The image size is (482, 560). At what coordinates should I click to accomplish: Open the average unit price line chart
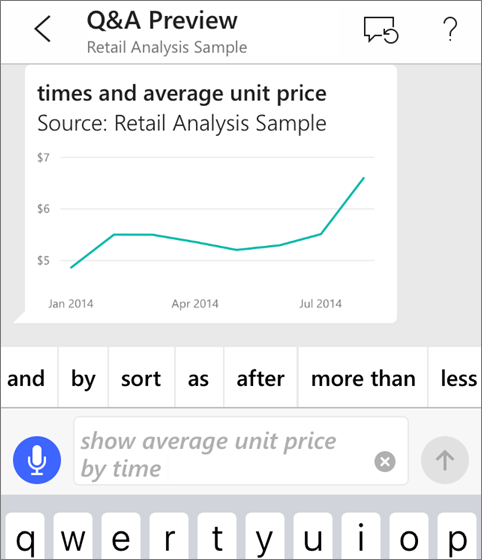[211, 194]
